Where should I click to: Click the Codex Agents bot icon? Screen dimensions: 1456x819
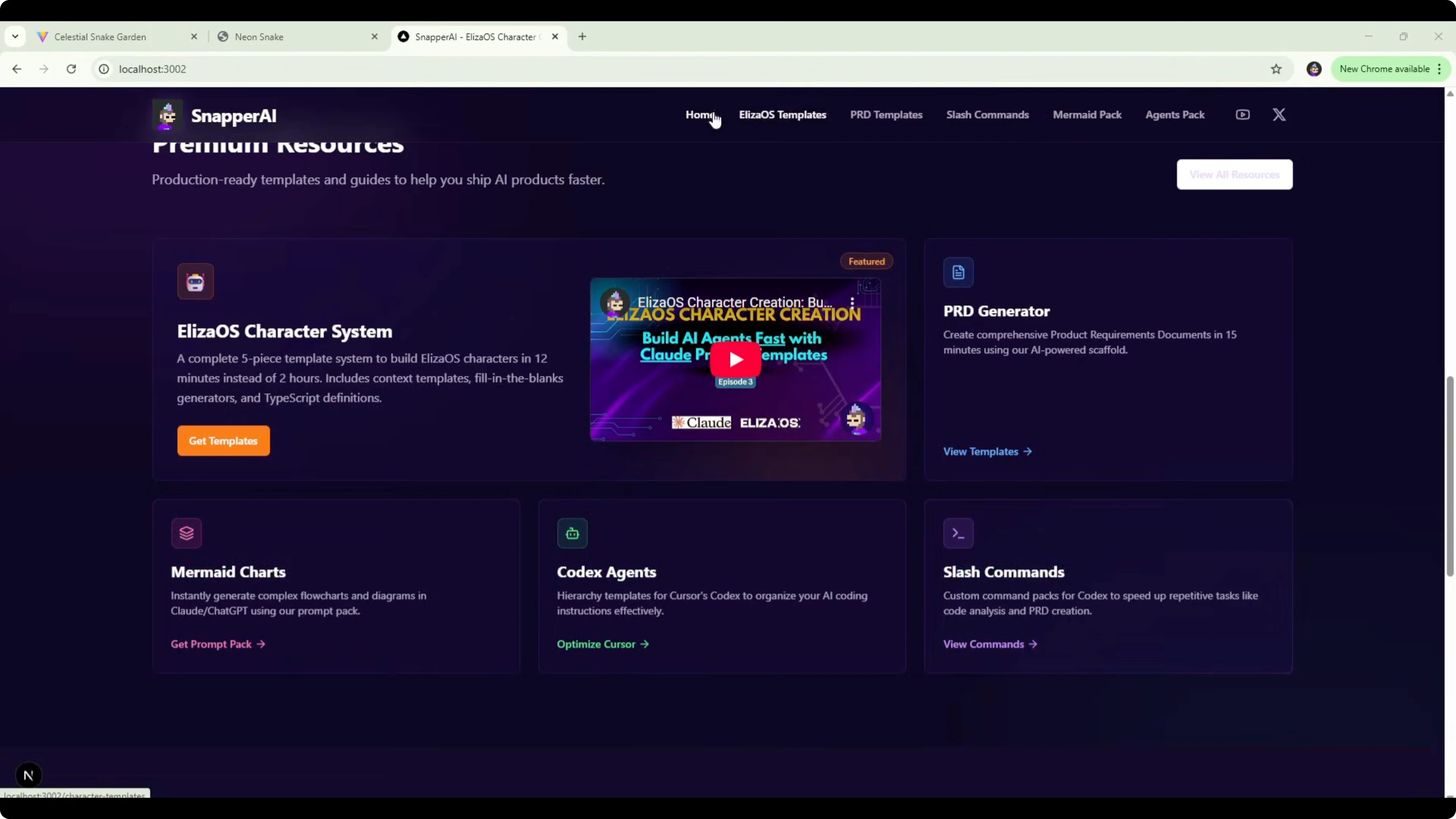pyautogui.click(x=572, y=533)
